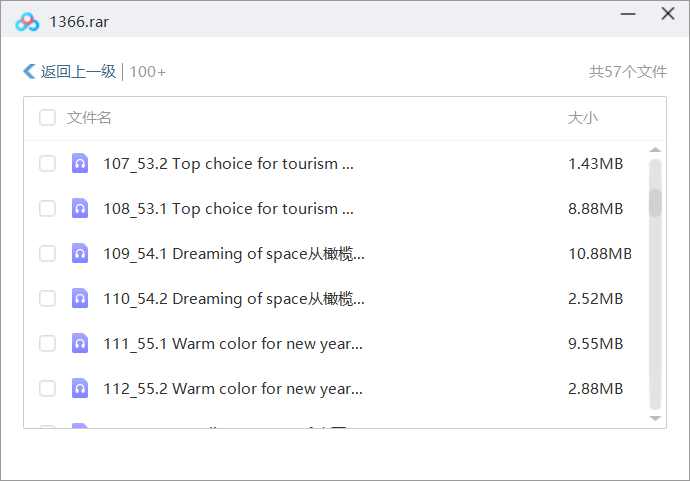The image size is (690, 481).
Task: Click the vertical scrollbar thumb
Action: (655, 202)
